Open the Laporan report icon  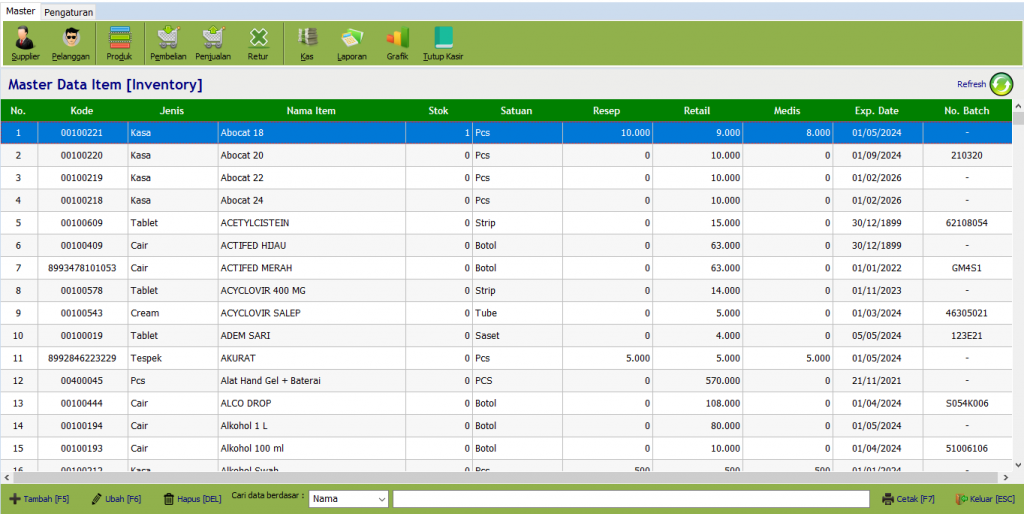pyautogui.click(x=352, y=42)
